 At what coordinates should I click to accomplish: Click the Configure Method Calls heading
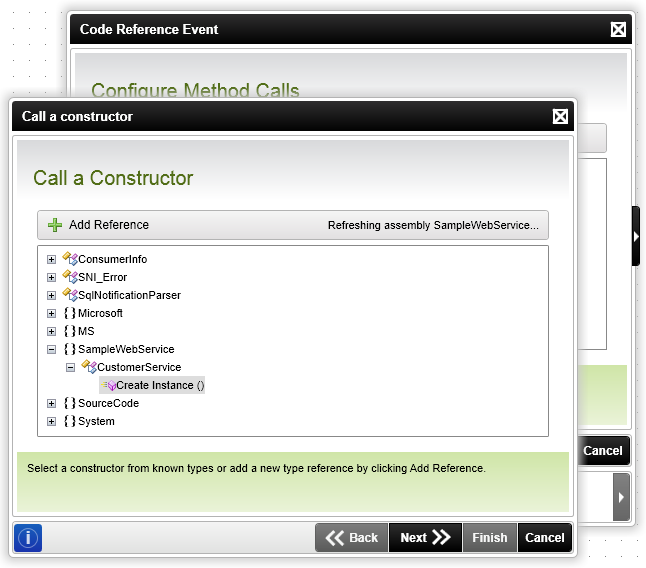(x=195, y=91)
